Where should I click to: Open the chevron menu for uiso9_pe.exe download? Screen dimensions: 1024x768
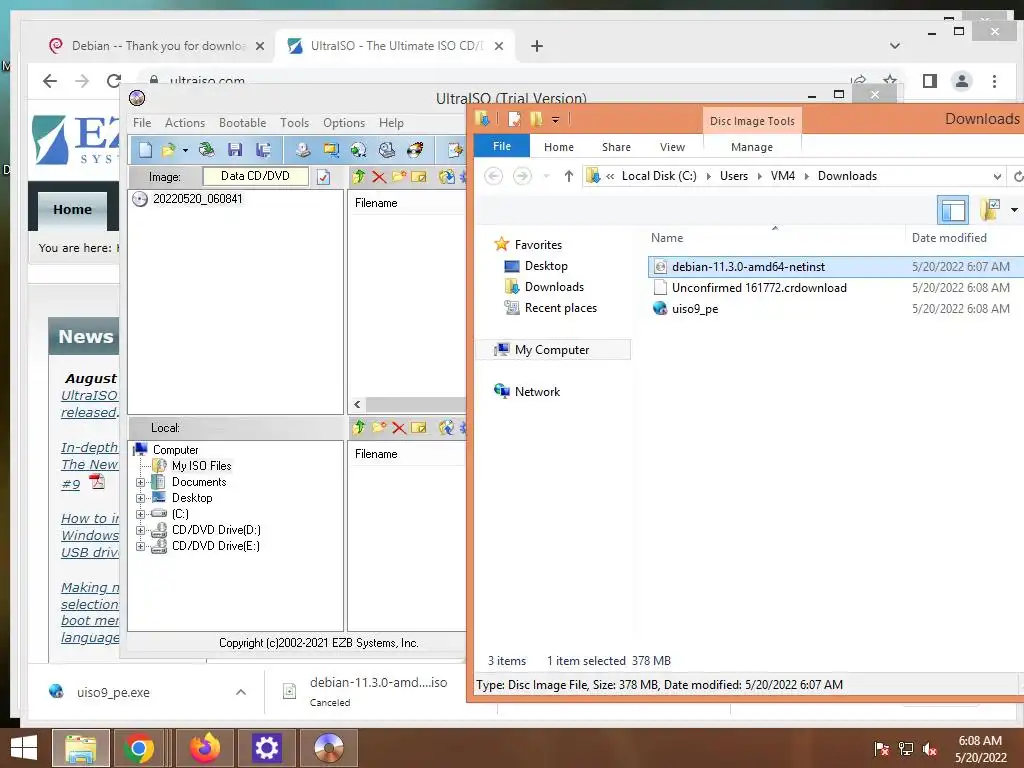[x=241, y=692]
